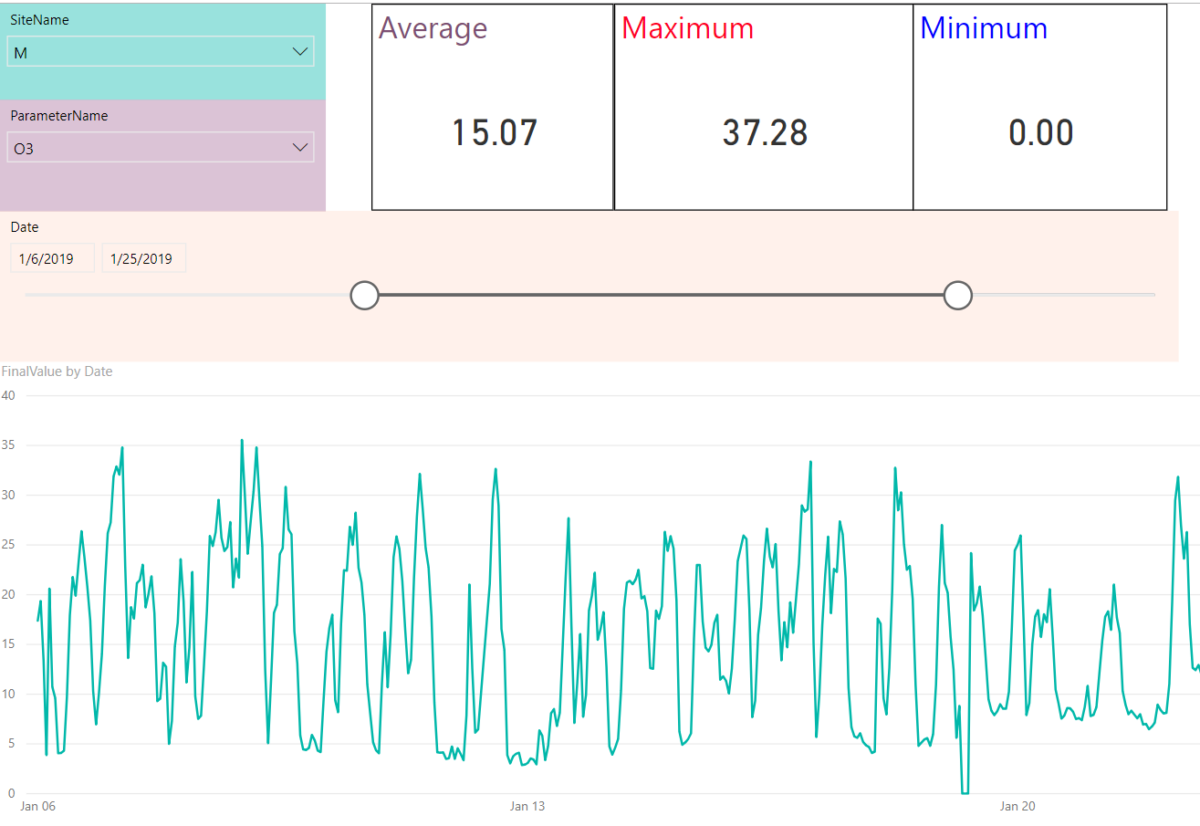
Task: Click the middle of the date range slider track
Action: pyautogui.click(x=660, y=295)
